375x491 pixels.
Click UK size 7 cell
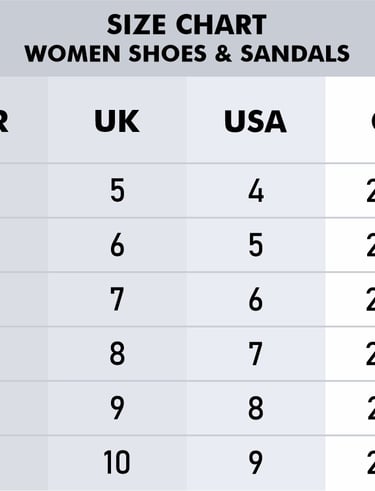(117, 299)
